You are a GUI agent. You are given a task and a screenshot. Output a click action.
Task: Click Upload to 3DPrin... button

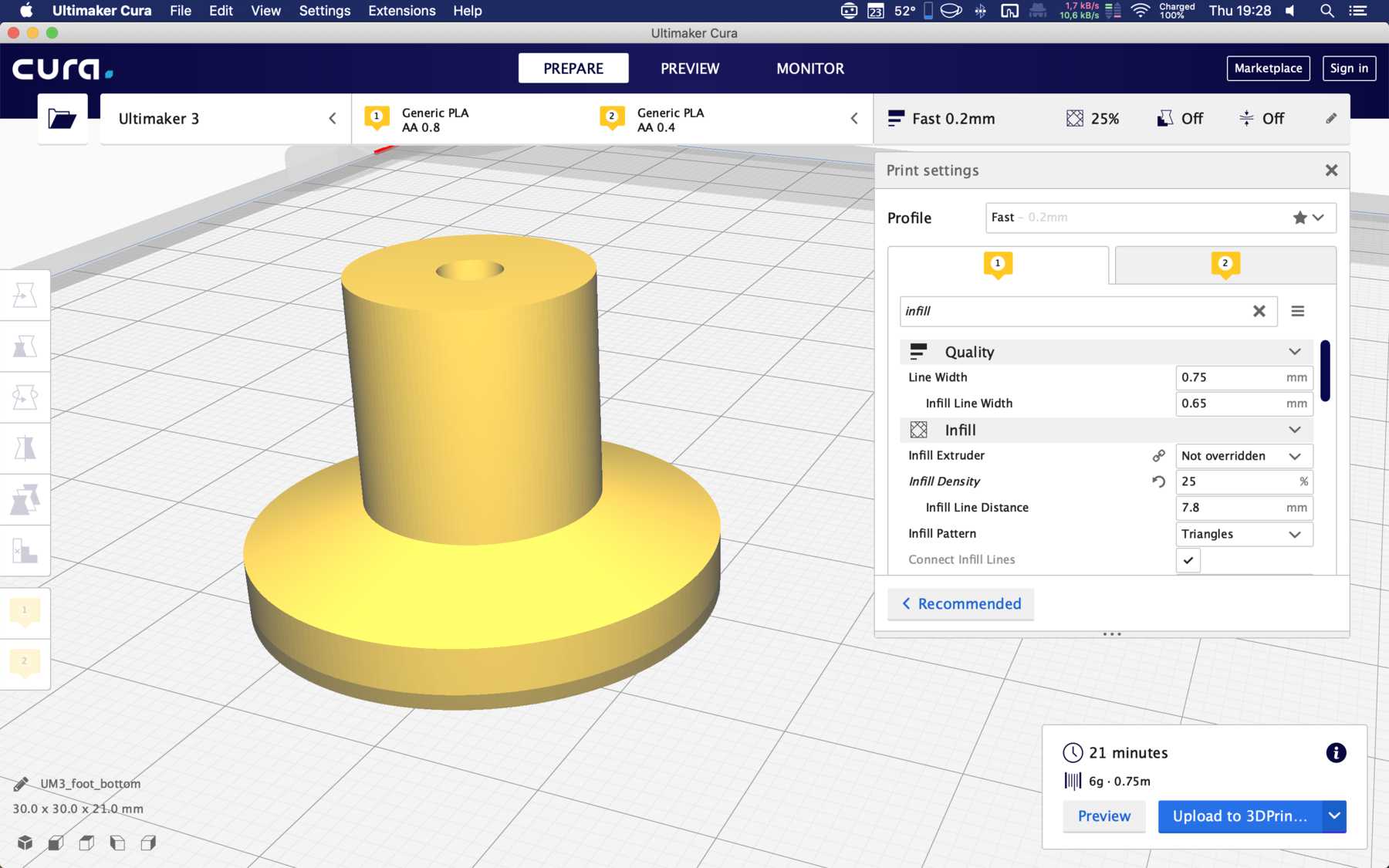(x=1240, y=816)
